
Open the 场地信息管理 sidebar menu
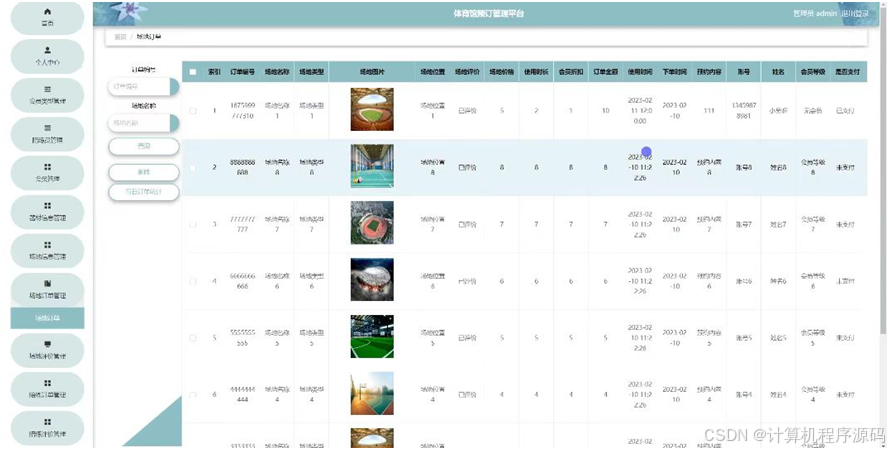tap(48, 251)
